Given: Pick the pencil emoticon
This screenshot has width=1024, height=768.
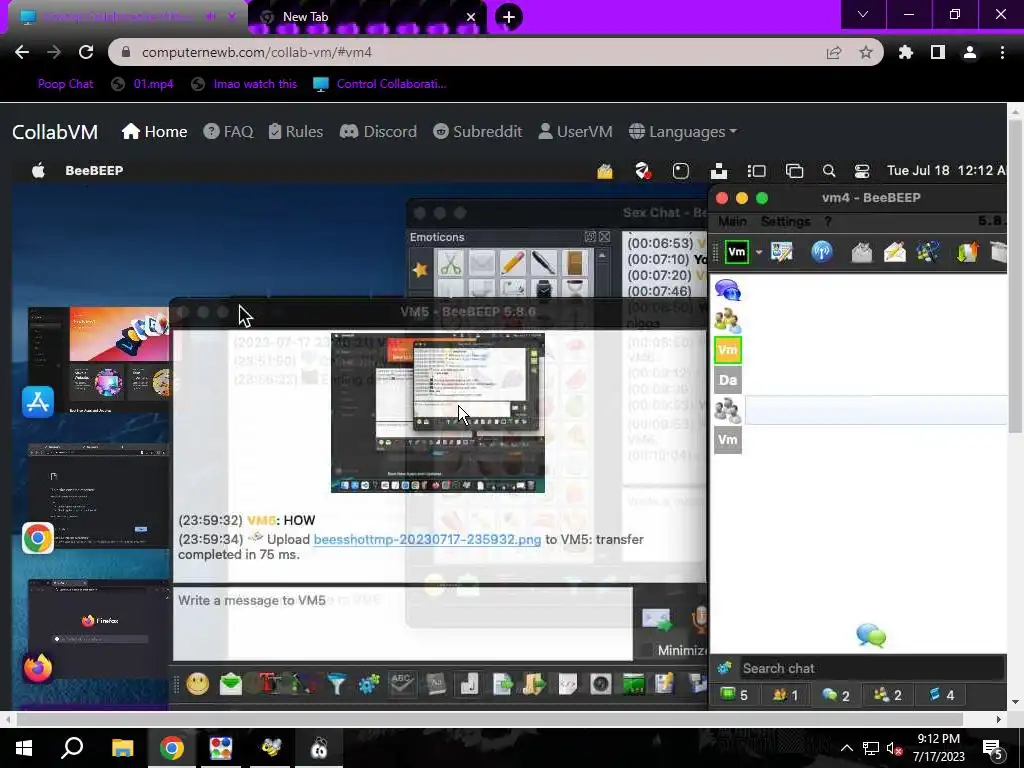Looking at the screenshot, I should click(x=513, y=263).
